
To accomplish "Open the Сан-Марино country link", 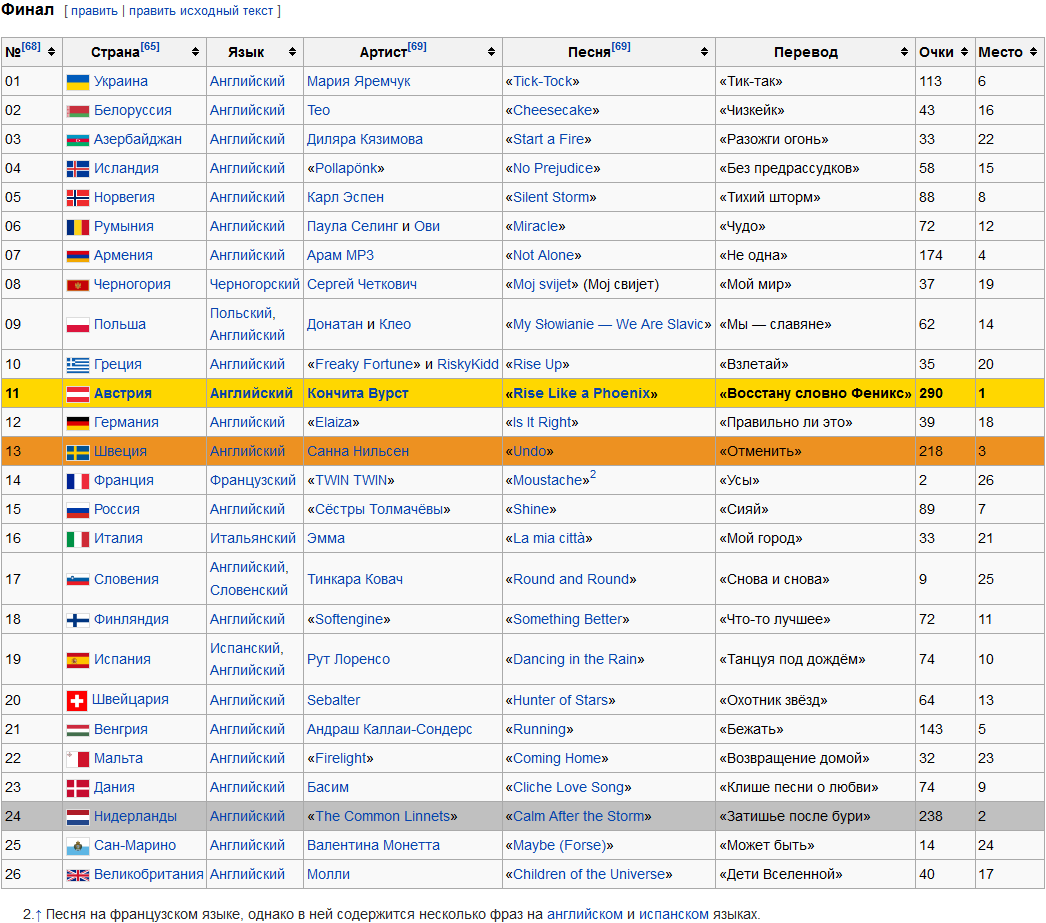I will (x=135, y=846).
